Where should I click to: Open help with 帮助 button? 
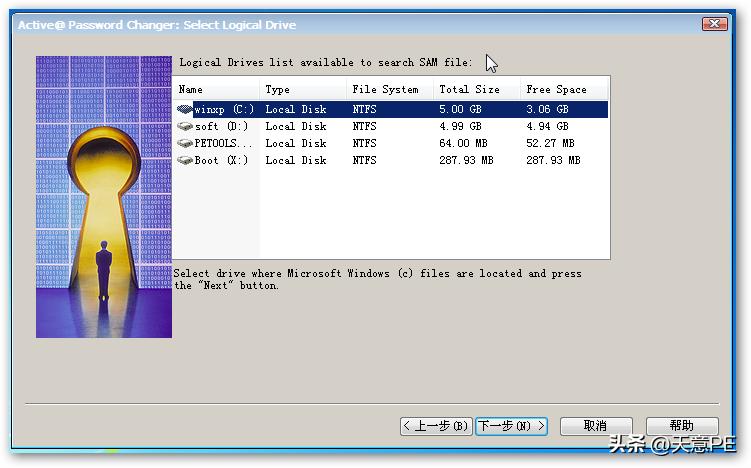click(x=682, y=426)
